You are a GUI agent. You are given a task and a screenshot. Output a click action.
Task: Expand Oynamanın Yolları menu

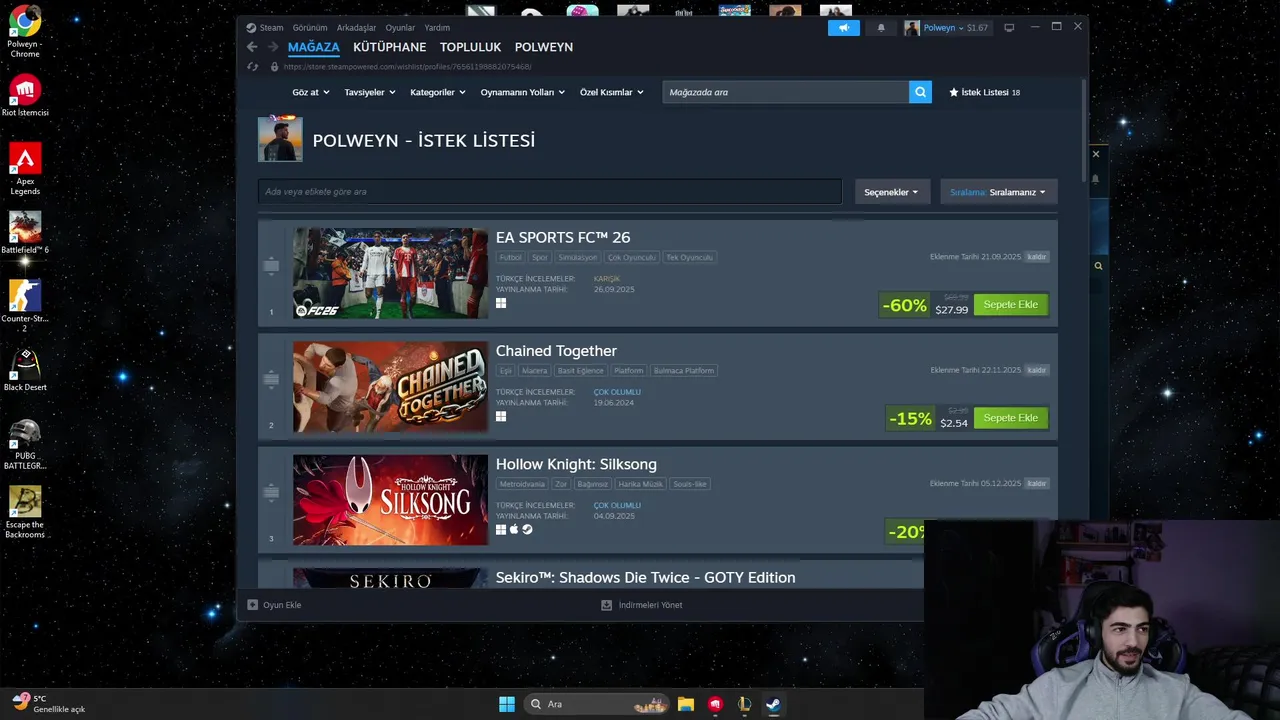click(x=523, y=92)
